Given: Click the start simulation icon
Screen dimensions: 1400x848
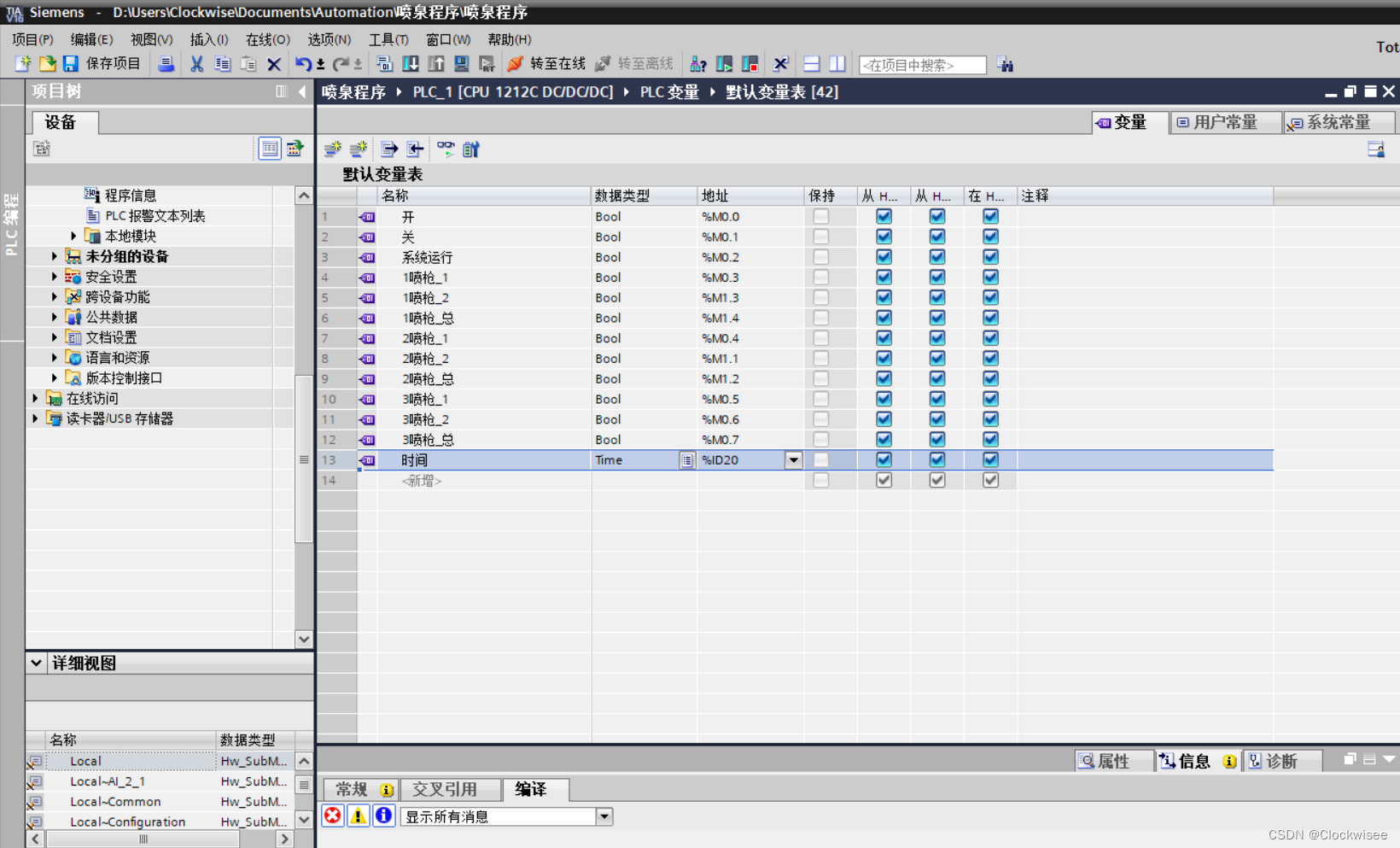Looking at the screenshot, I should (462, 64).
